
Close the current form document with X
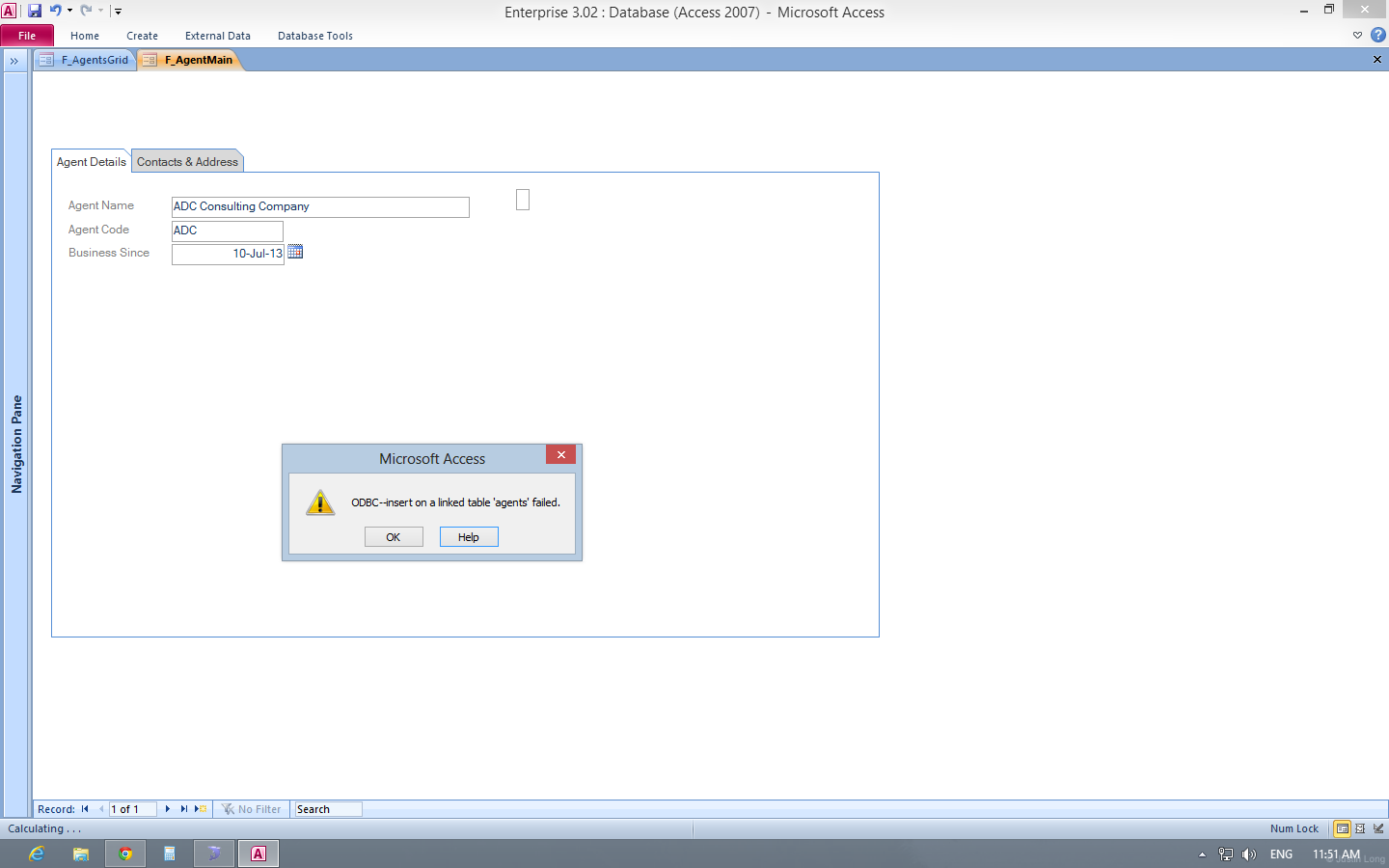click(x=1377, y=60)
